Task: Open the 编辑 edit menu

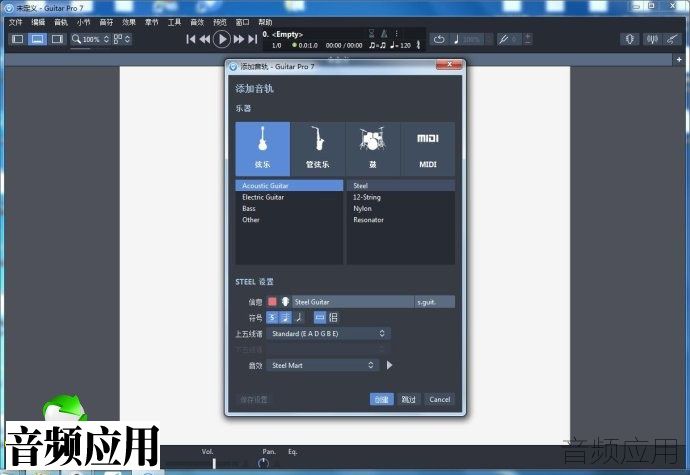Action: coord(38,22)
